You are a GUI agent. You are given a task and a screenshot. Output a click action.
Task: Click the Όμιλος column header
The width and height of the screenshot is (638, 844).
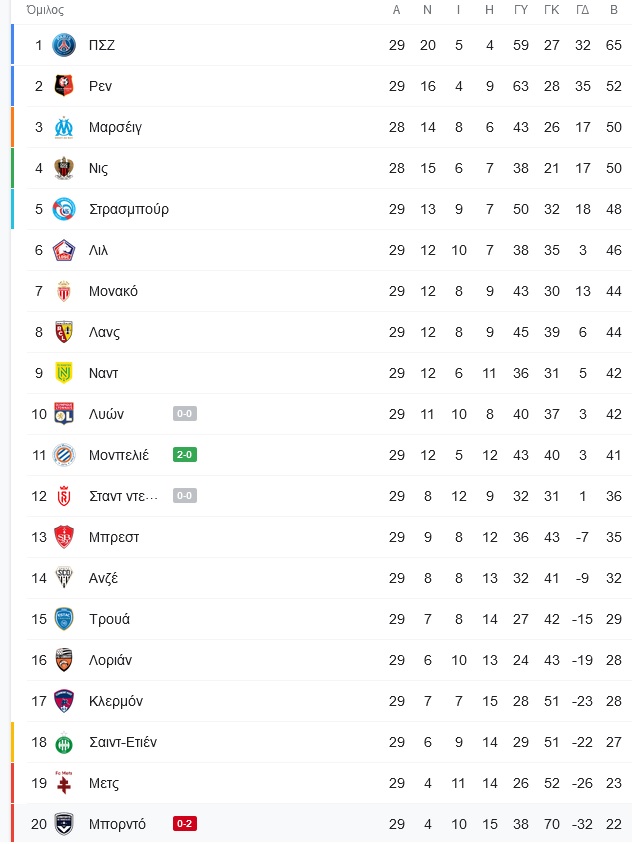[x=45, y=10]
